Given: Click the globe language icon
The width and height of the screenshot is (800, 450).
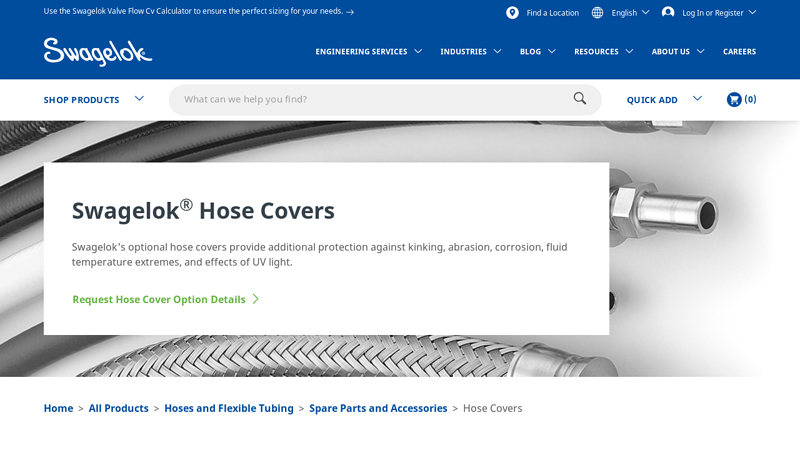Looking at the screenshot, I should 597,13.
